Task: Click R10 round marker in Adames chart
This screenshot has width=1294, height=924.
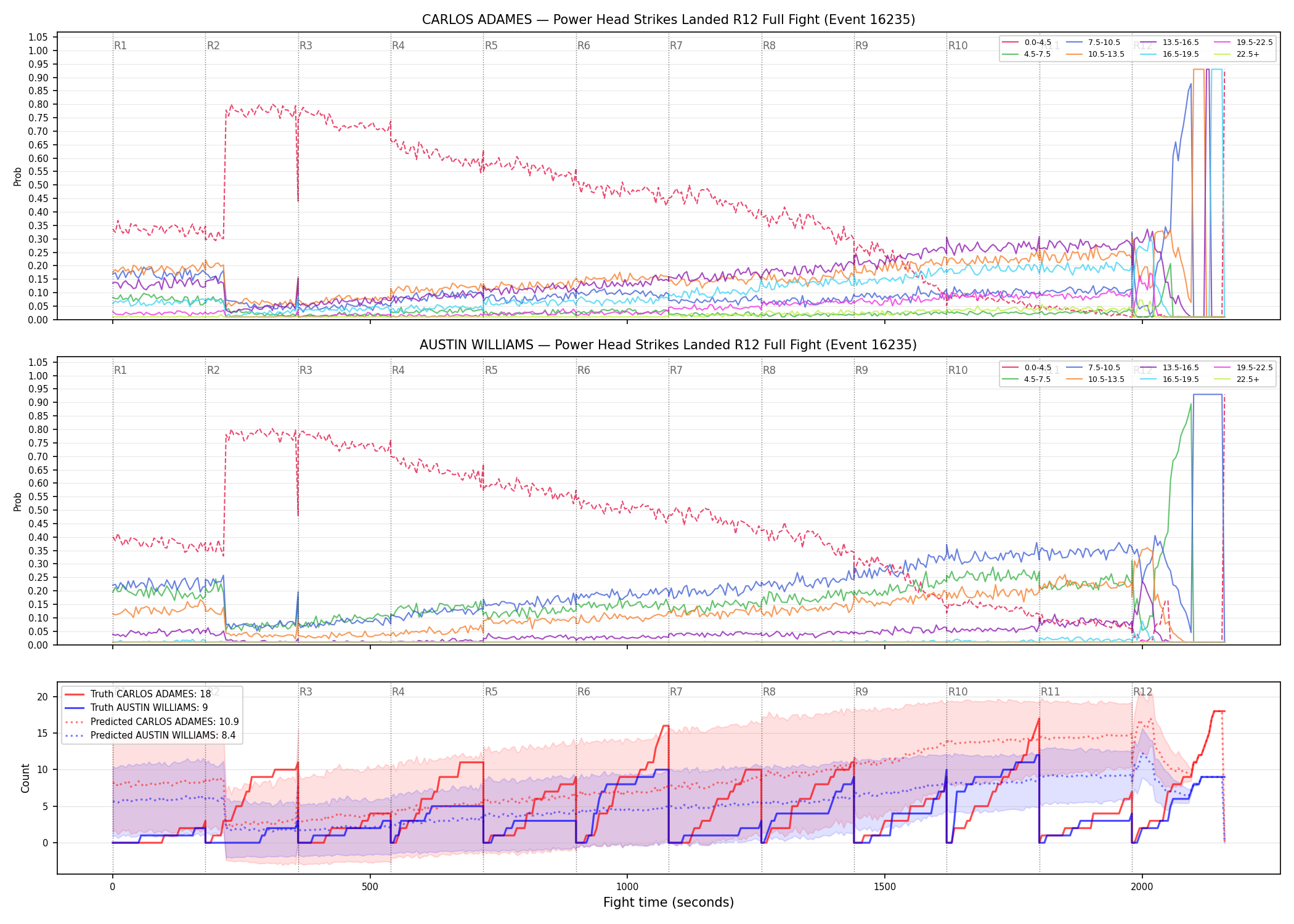Action: (958, 46)
